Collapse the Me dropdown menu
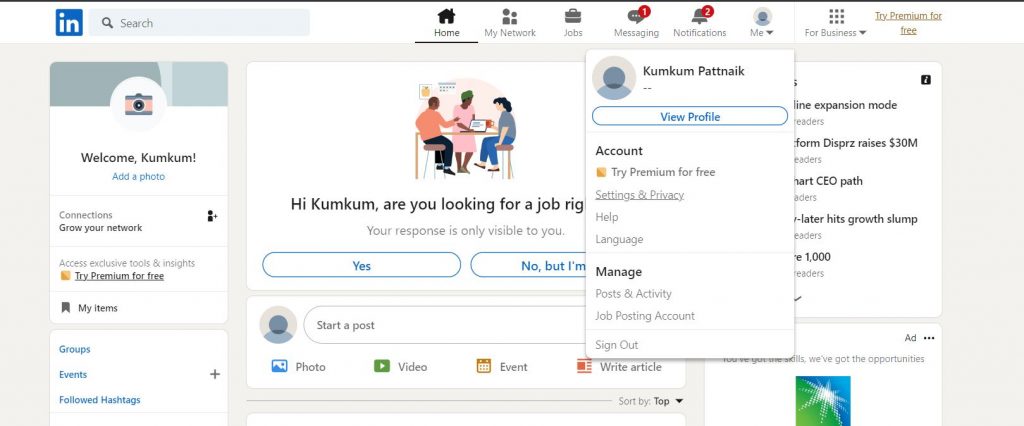 pyautogui.click(x=762, y=23)
